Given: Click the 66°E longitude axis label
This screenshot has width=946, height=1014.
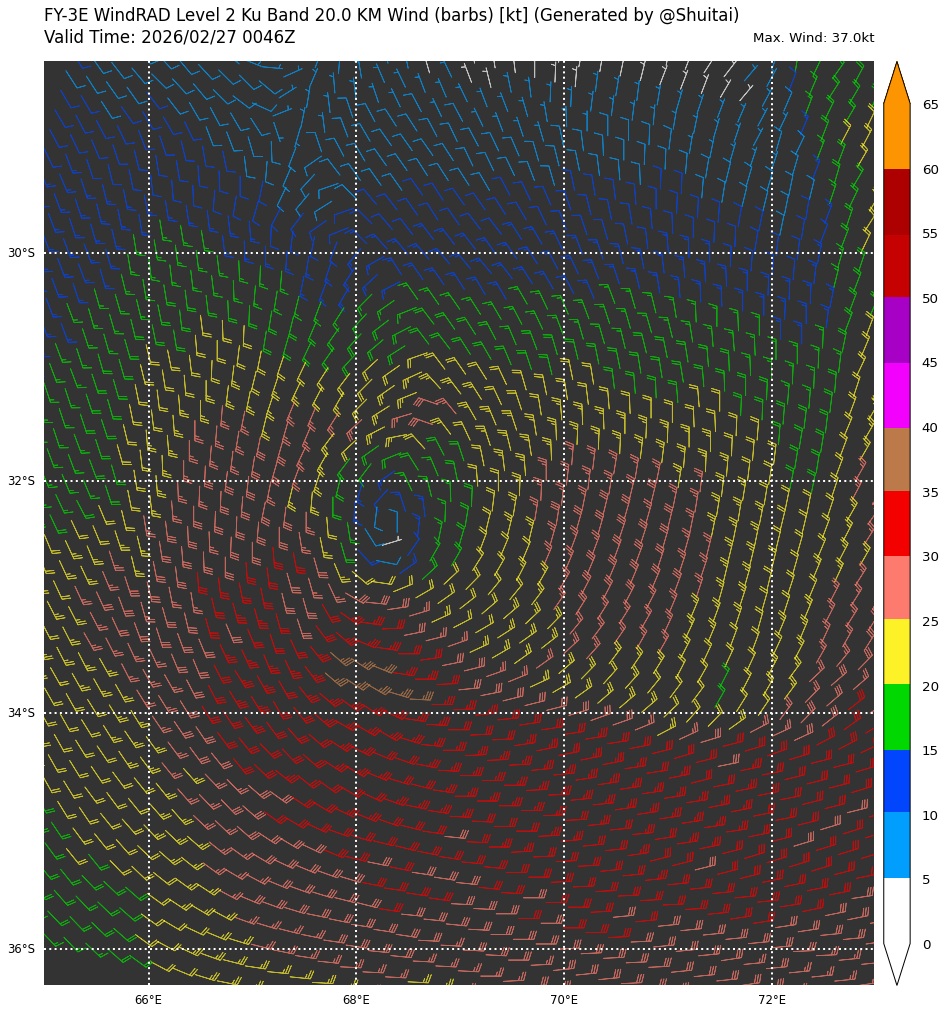Looking at the screenshot, I should pos(148,1000).
